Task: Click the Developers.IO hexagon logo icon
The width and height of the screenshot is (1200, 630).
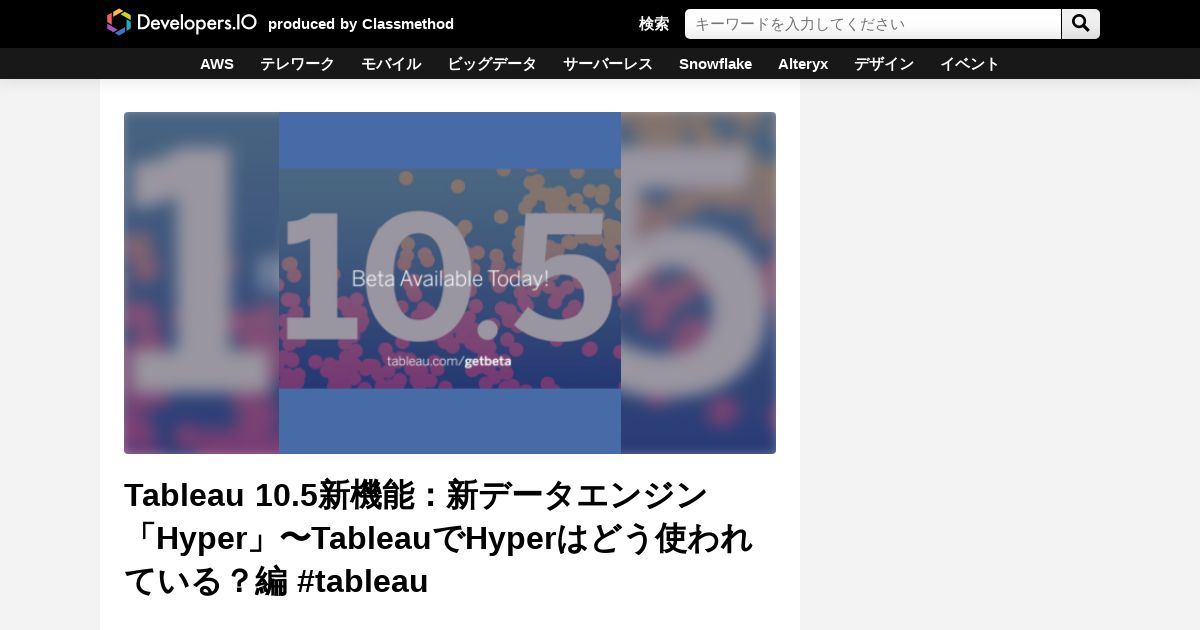Action: click(119, 22)
